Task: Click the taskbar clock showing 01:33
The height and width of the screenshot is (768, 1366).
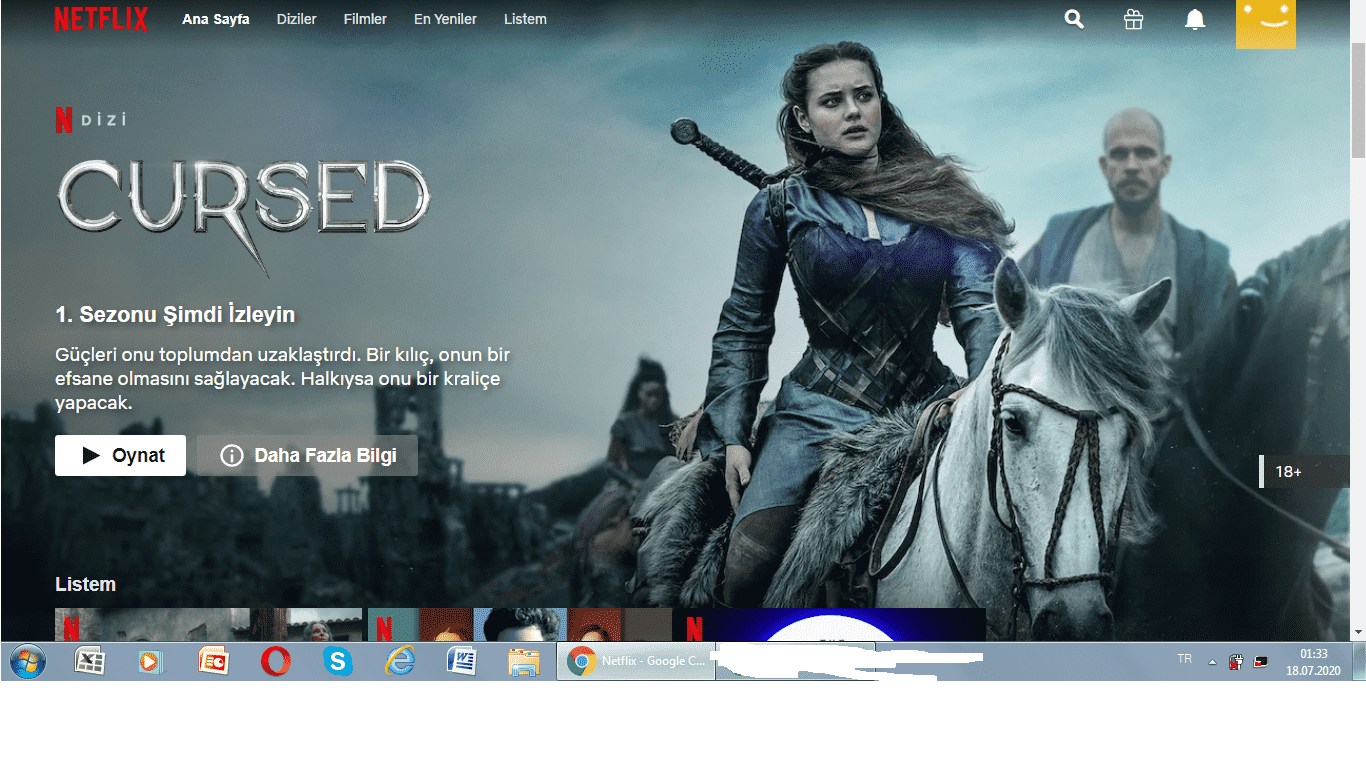Action: (x=1313, y=662)
